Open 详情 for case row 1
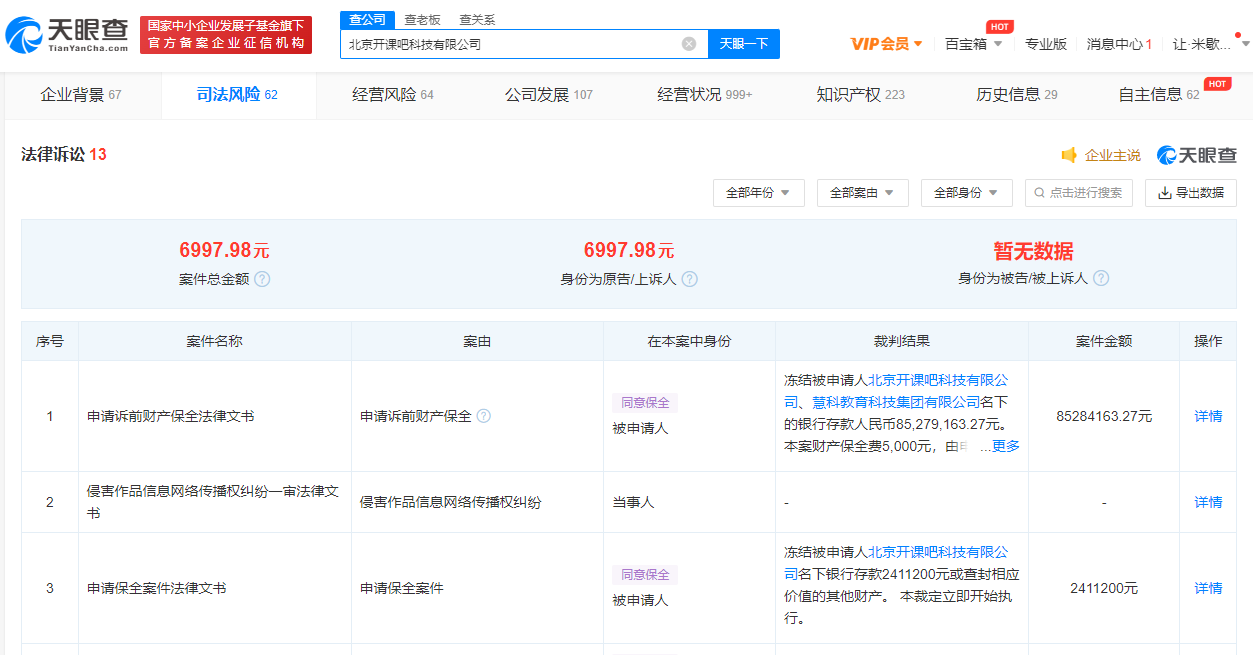 point(1208,416)
